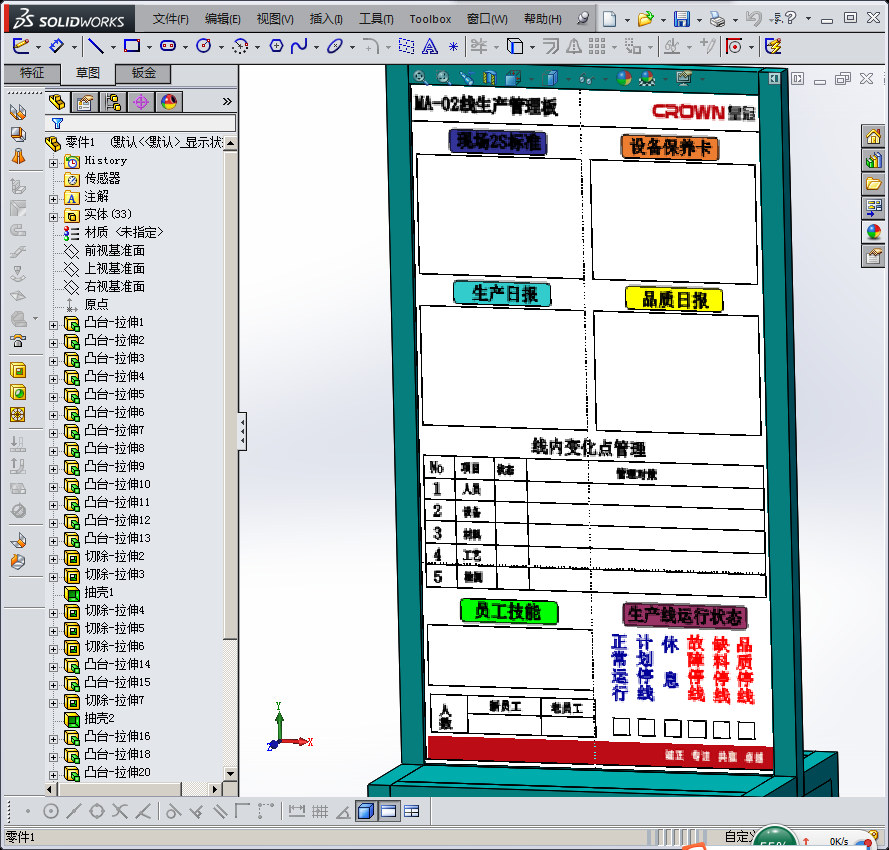Click the Zoom to Fit icon
This screenshot has height=850, width=889.
[x=420, y=77]
